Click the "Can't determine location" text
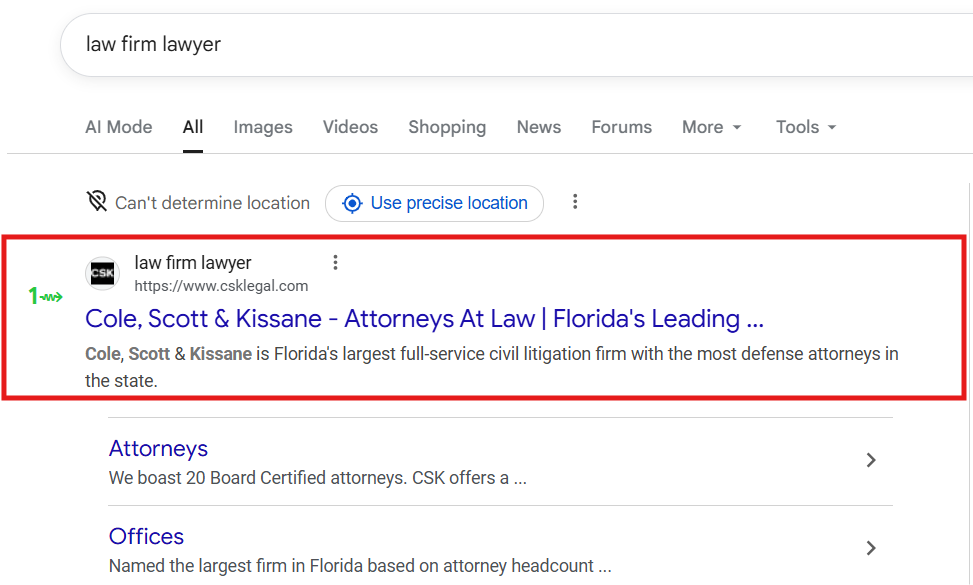Viewport: 973px width, 585px height. [x=212, y=203]
